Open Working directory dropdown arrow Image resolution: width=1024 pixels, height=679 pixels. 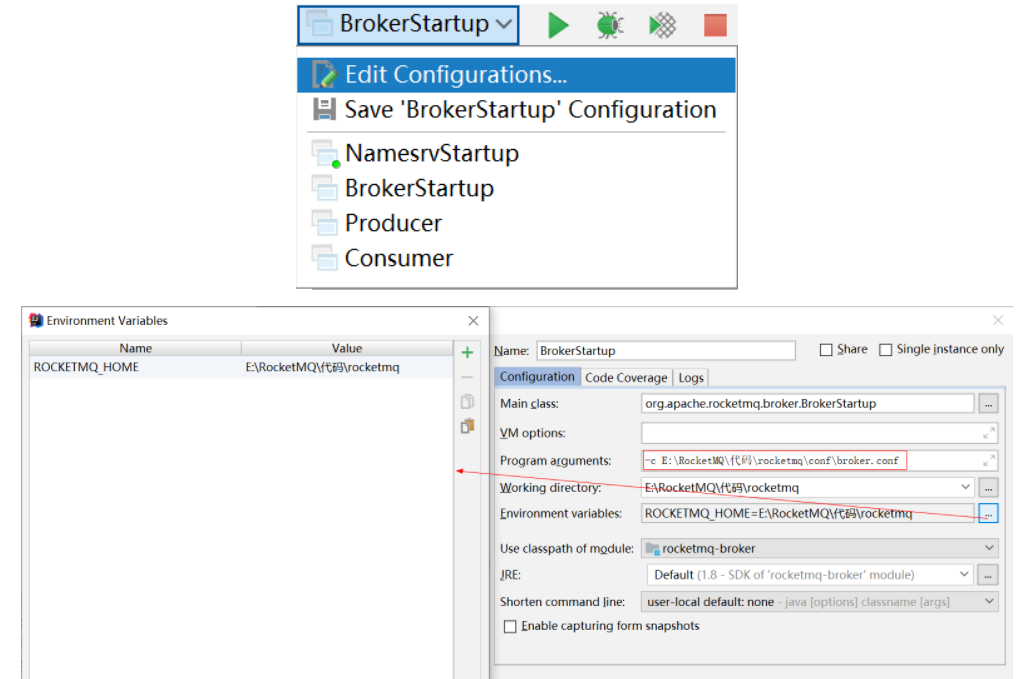coord(965,487)
